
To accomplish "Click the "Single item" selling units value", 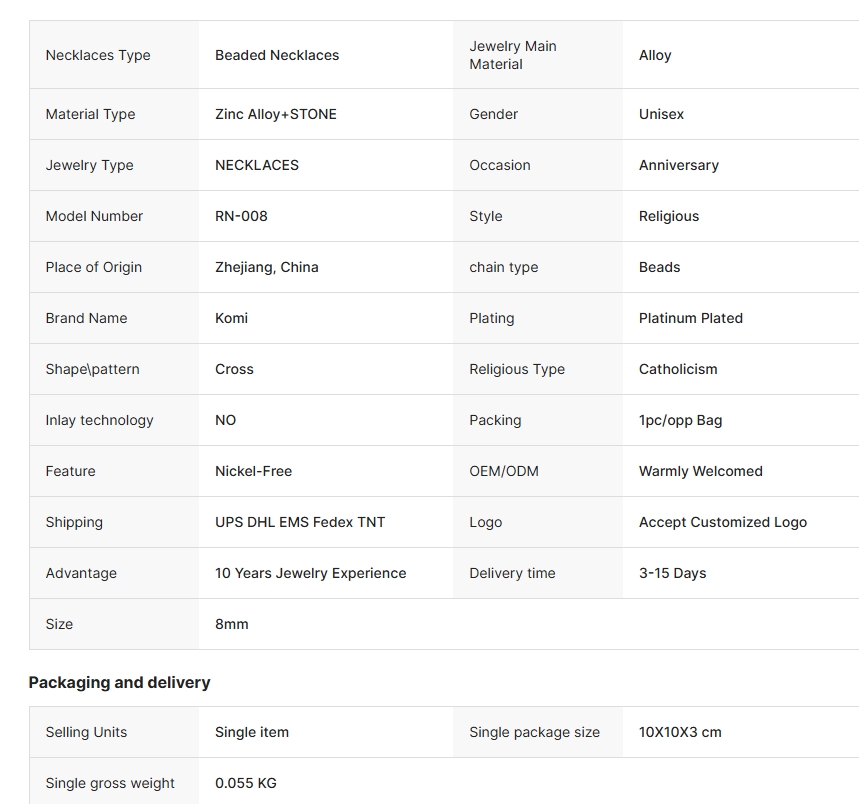I will pyautogui.click(x=252, y=732).
